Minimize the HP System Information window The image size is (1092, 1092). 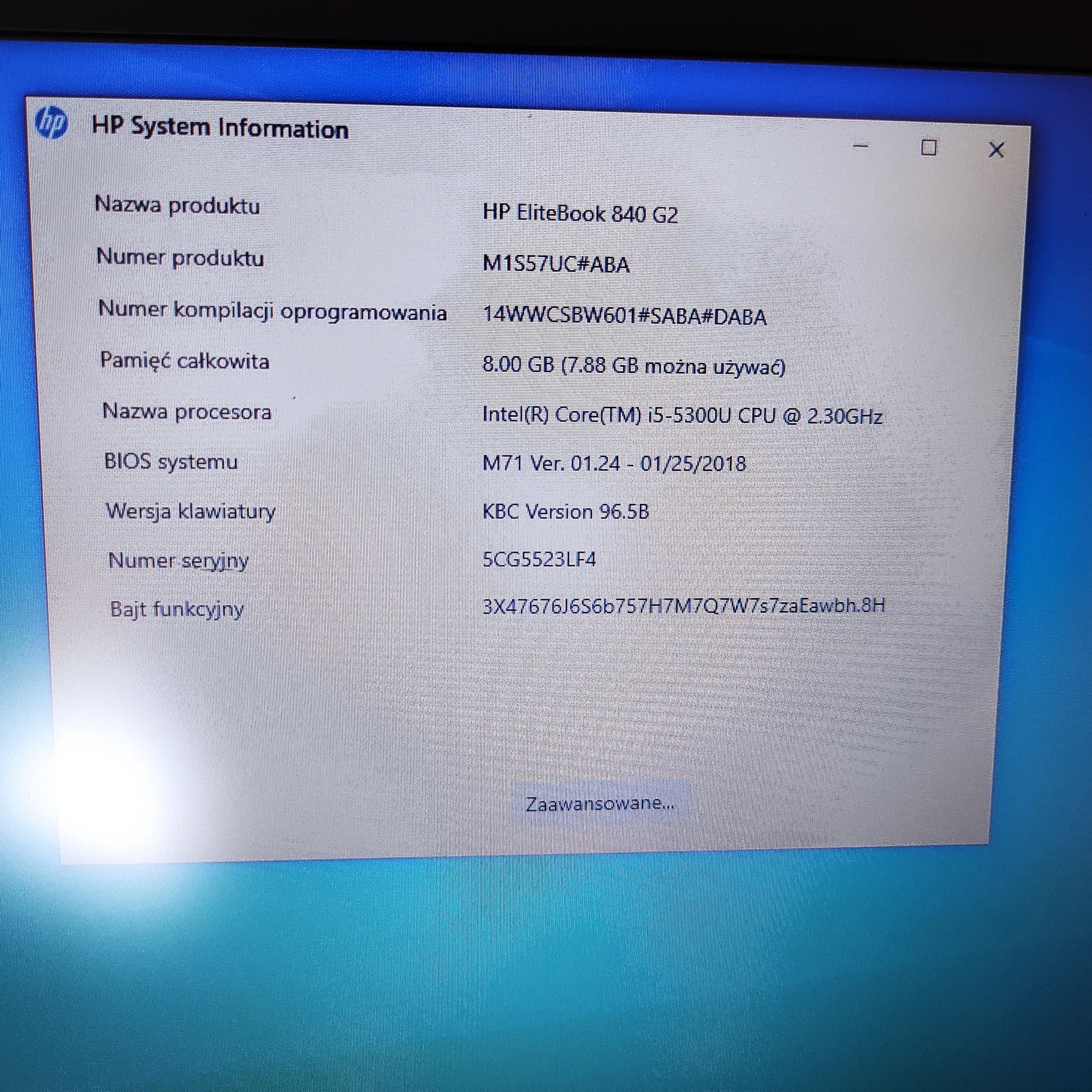[x=860, y=146]
